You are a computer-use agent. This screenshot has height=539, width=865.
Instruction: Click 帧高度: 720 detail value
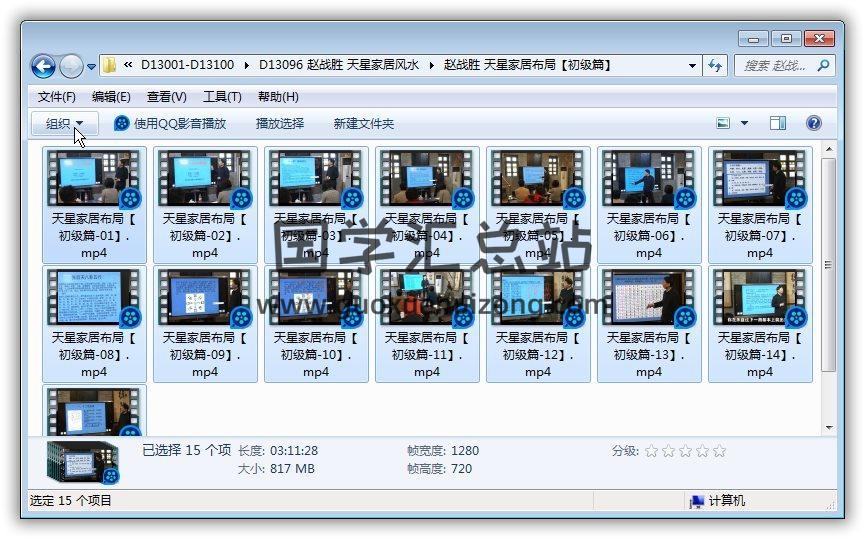(440, 469)
